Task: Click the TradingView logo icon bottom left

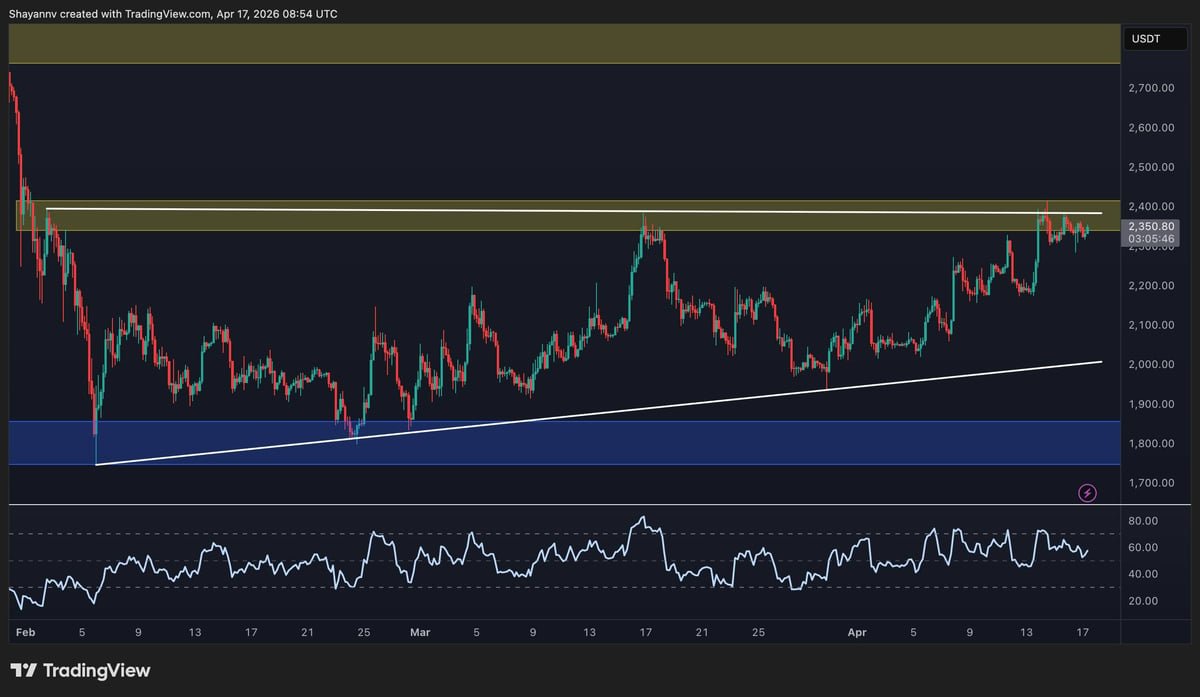Action: pos(24,671)
